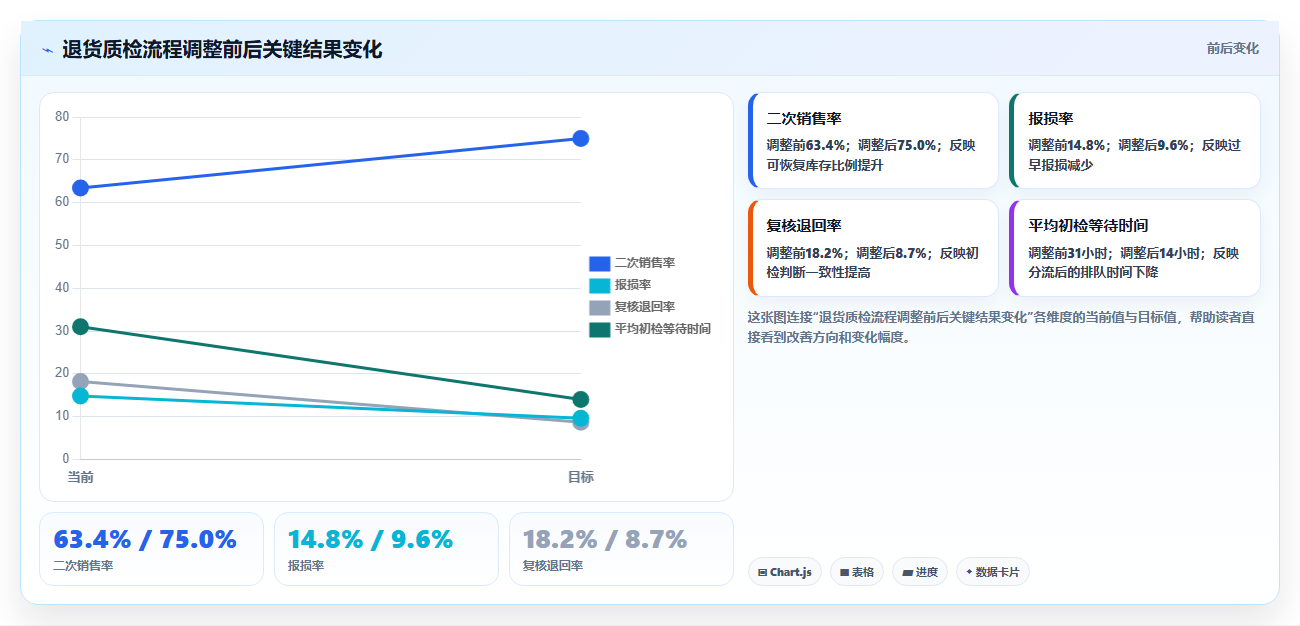Screen dimensions: 1300x626
Task: Click the text 调整前31小时；调整后14小时
Action: click(x=1115, y=253)
